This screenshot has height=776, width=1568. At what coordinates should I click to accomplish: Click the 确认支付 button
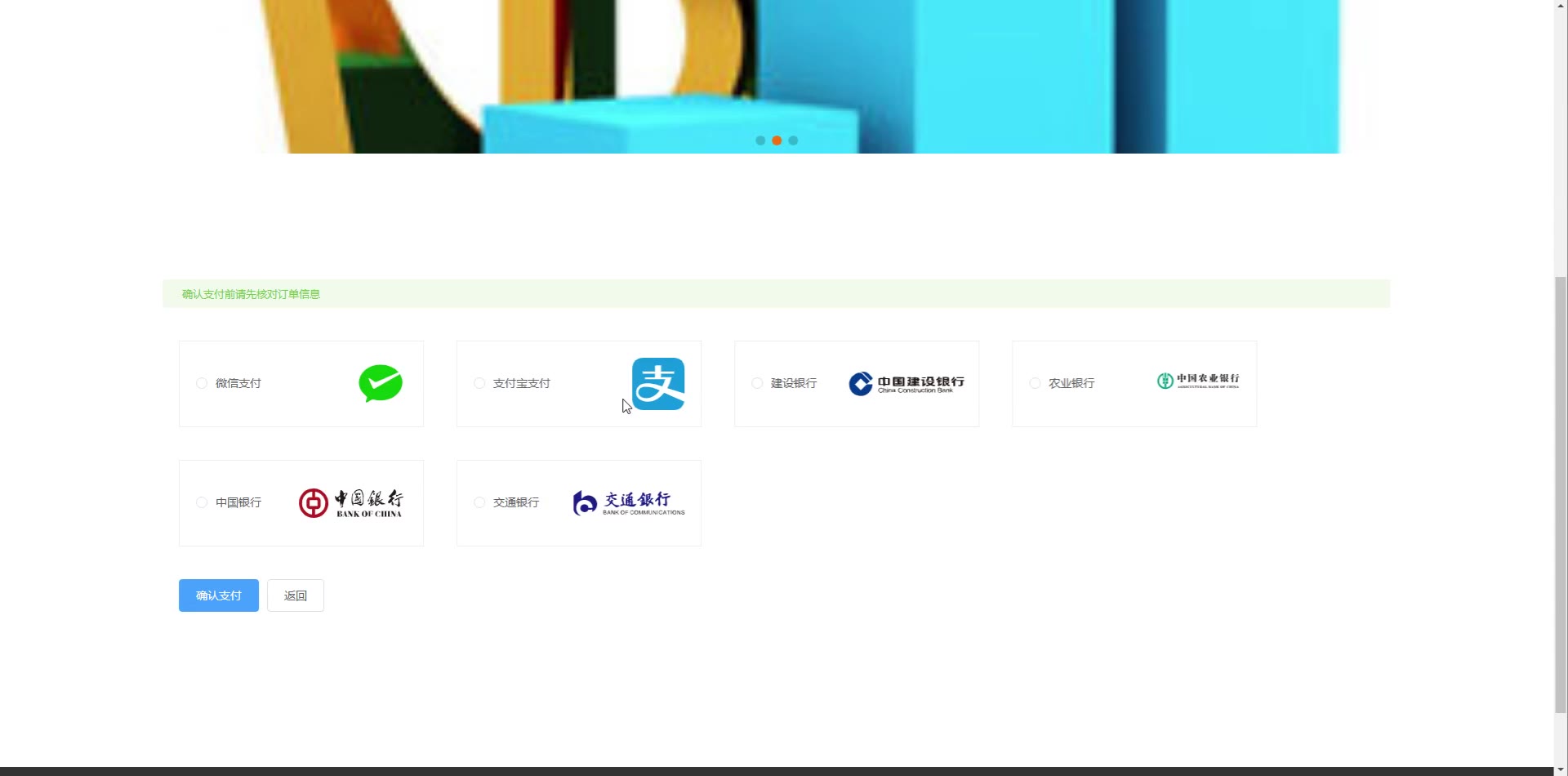click(219, 595)
